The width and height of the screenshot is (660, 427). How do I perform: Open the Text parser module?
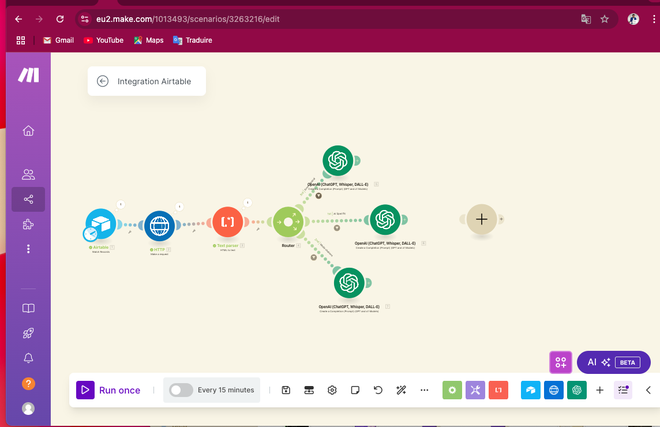(228, 222)
